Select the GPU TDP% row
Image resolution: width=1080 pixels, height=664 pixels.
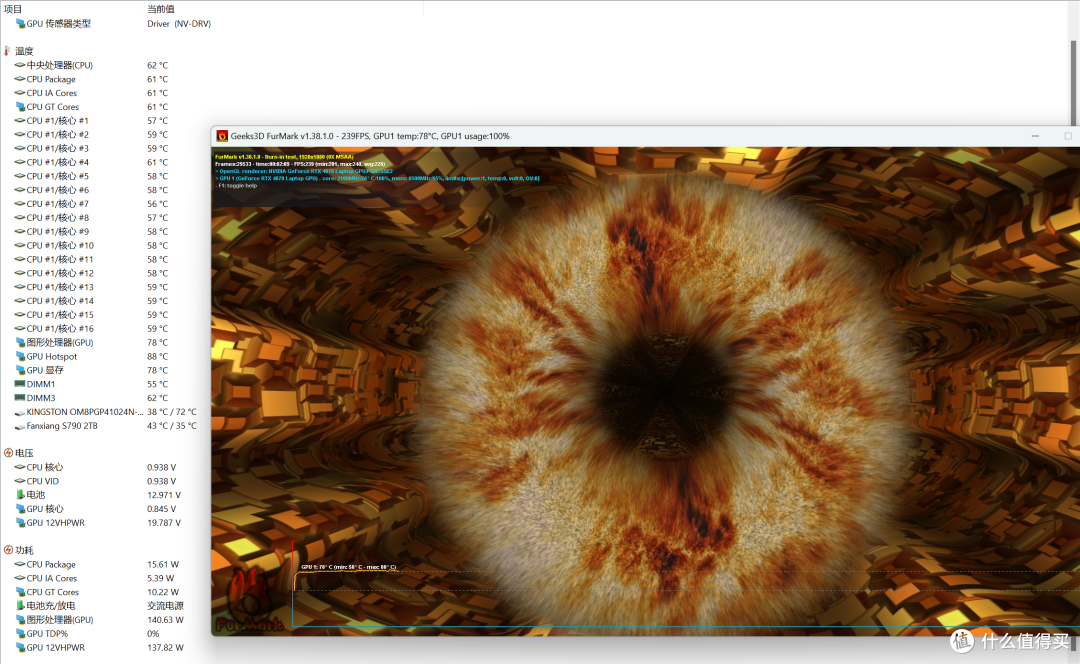tap(47, 634)
